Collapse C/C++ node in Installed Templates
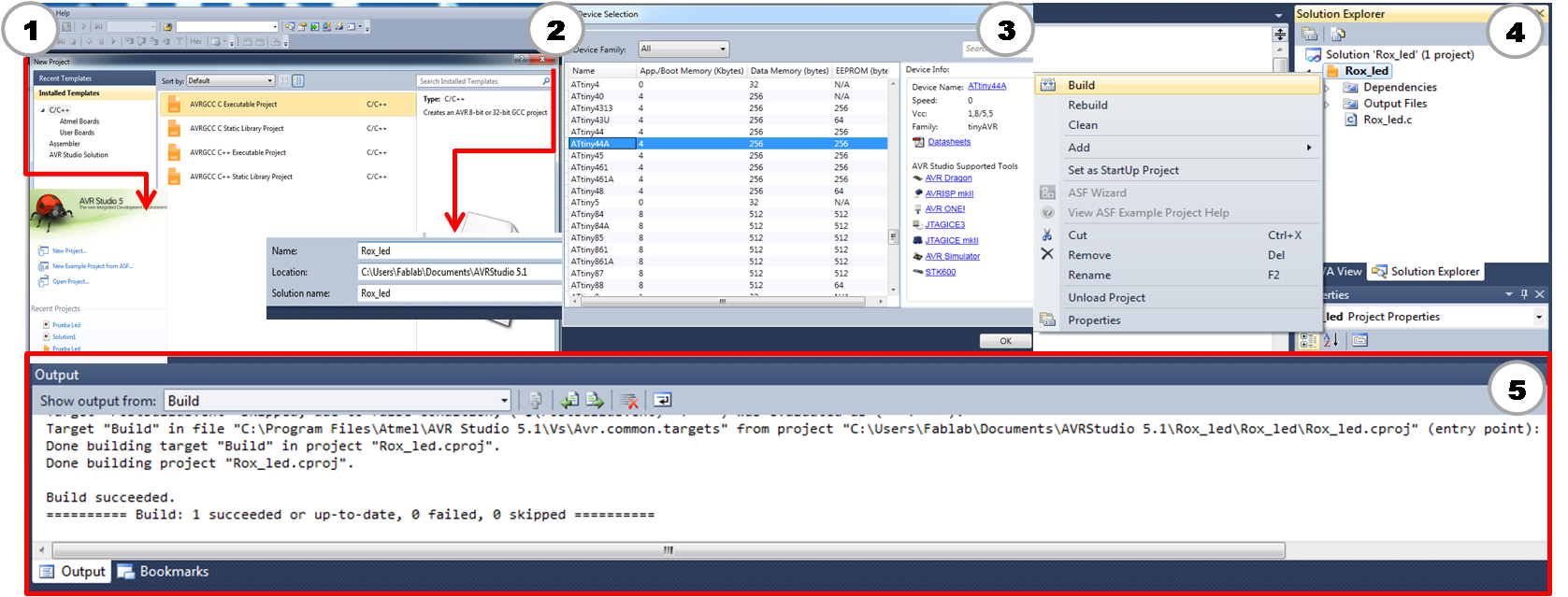 43,110
